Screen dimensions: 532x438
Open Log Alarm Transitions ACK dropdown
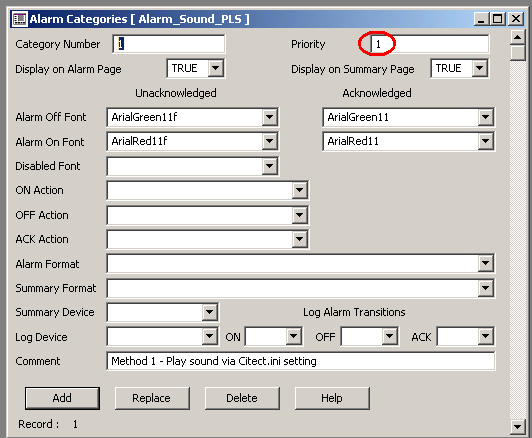pyautogui.click(x=486, y=337)
